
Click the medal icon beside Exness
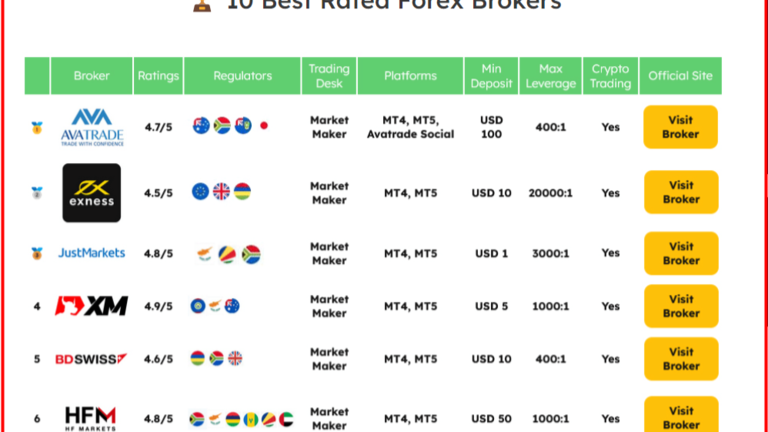pyautogui.click(x=37, y=193)
